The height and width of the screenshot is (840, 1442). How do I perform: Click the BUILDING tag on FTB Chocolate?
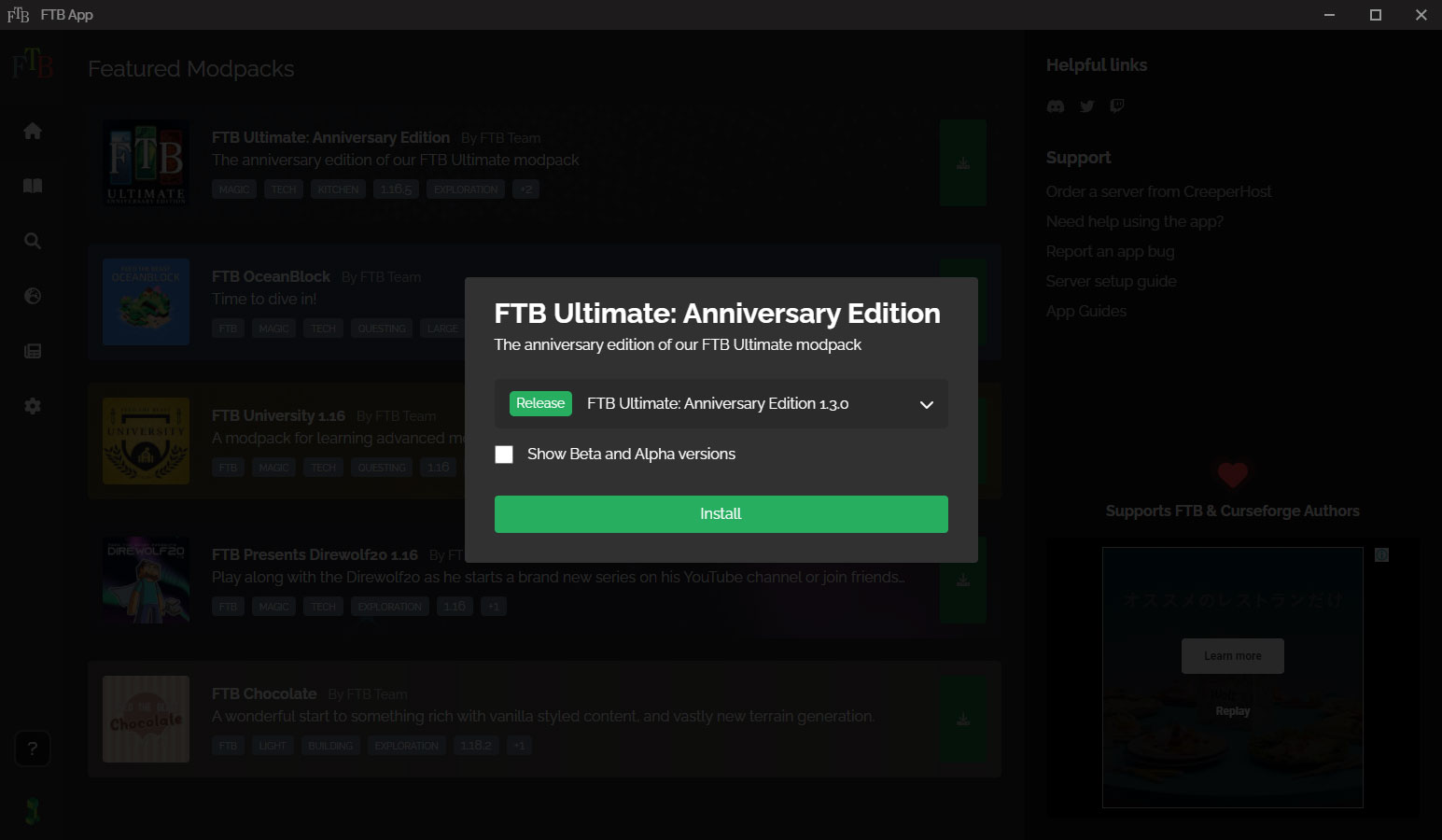click(330, 746)
